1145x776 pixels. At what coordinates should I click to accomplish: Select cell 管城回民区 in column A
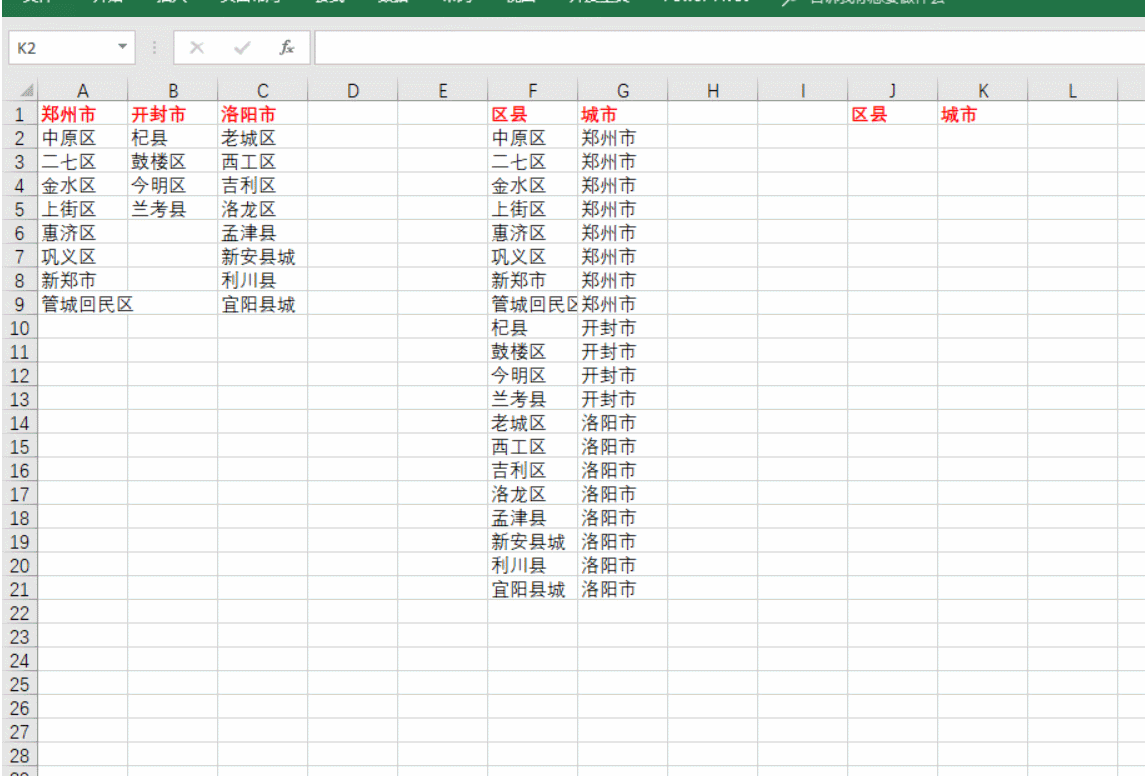point(83,304)
